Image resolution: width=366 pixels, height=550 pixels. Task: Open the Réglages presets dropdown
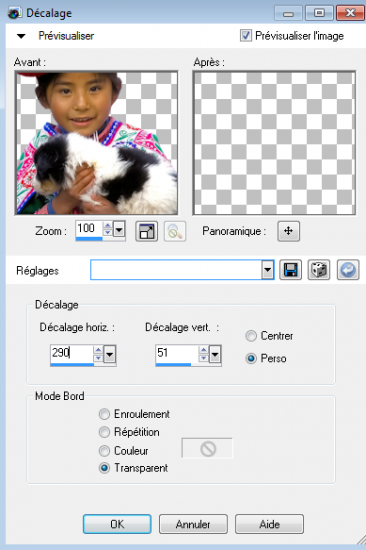pos(268,270)
